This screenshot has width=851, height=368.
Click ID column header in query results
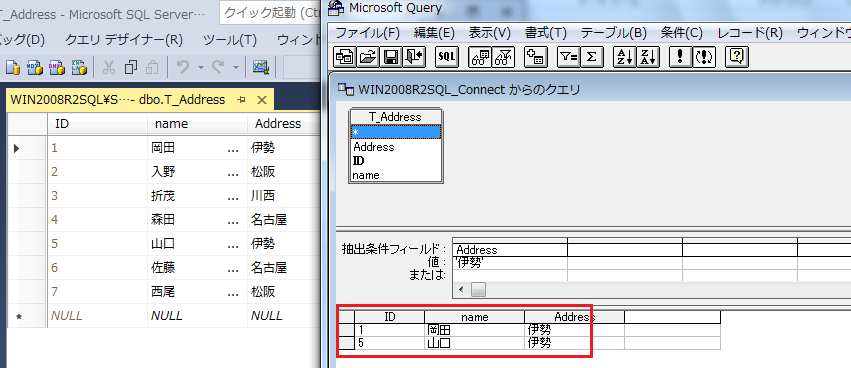[389, 317]
